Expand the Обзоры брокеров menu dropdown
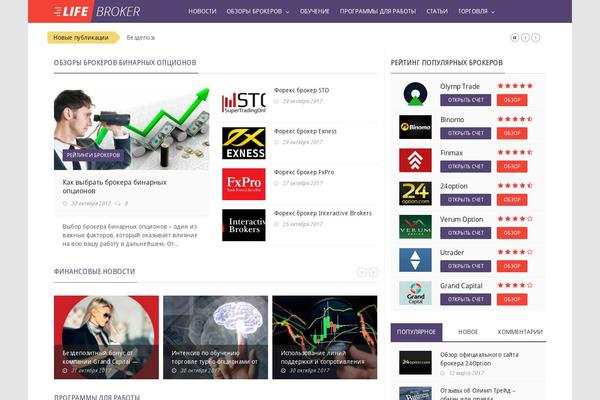This screenshot has width=600, height=400. (x=258, y=11)
